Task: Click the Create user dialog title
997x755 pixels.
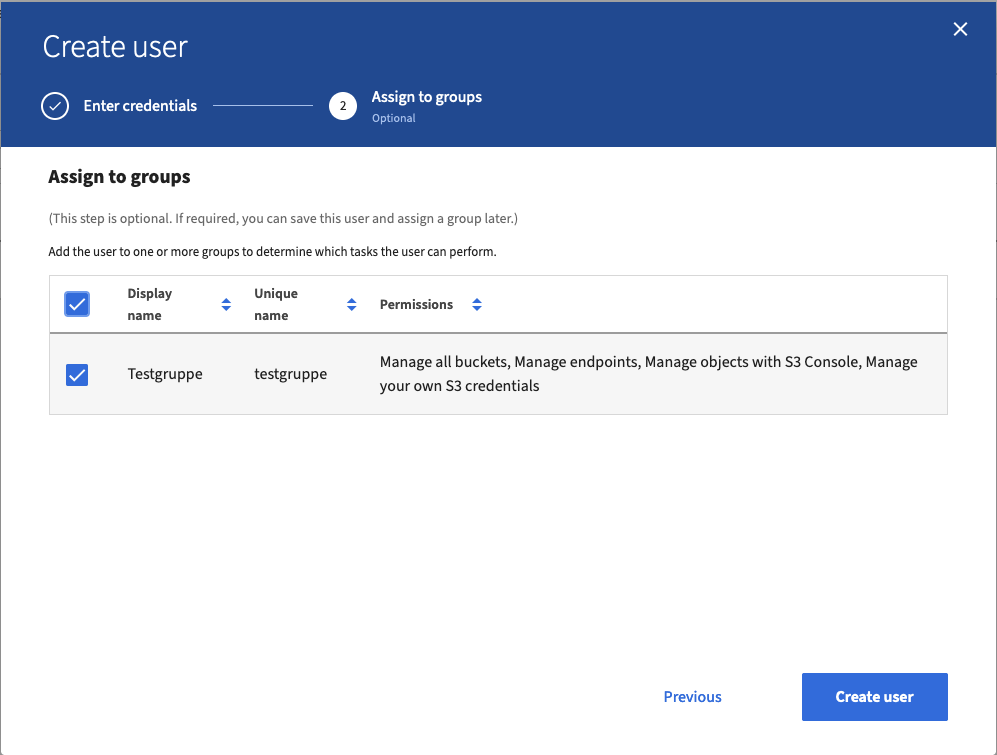Action: 115,46
